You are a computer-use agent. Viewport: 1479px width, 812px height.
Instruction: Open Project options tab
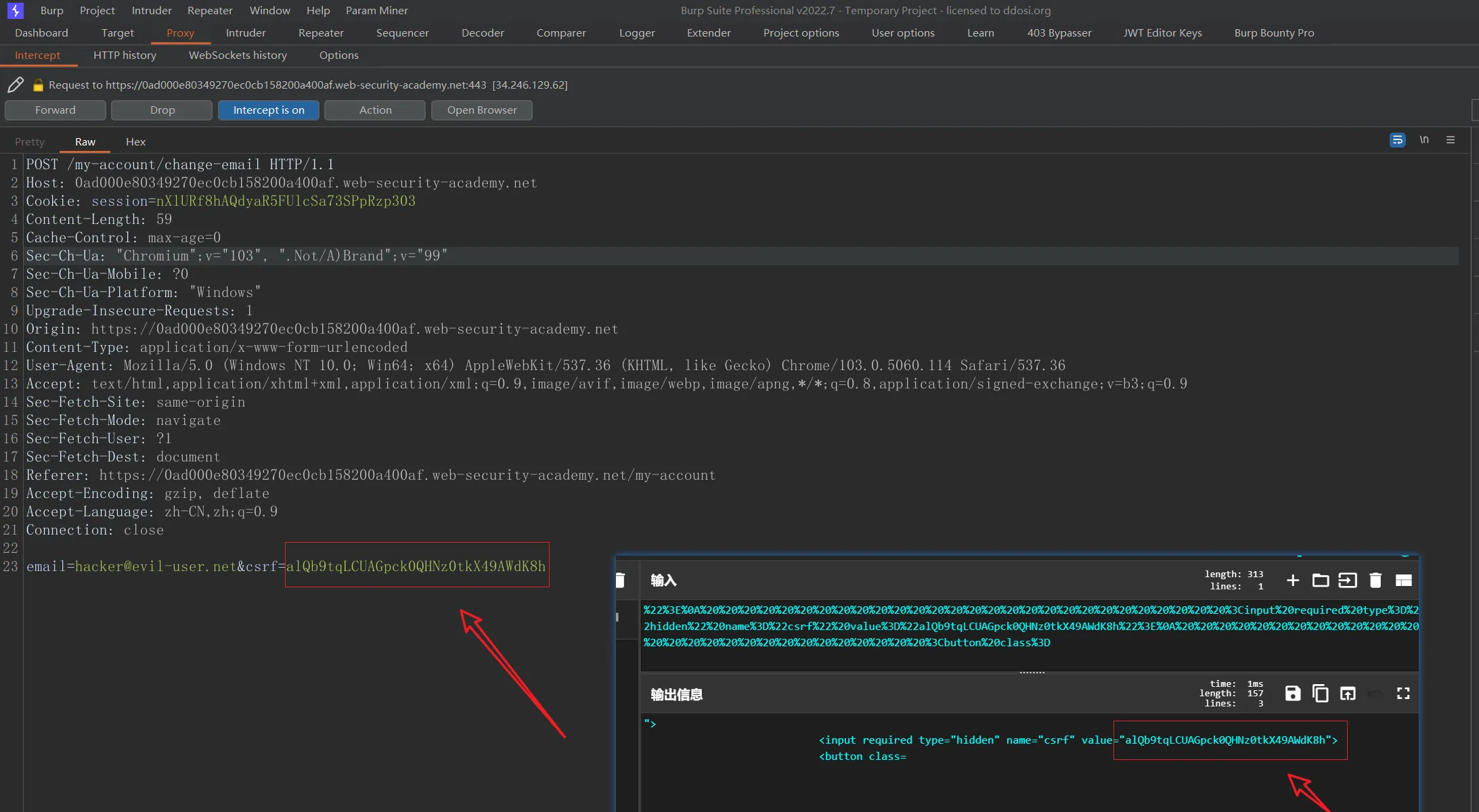click(x=801, y=32)
